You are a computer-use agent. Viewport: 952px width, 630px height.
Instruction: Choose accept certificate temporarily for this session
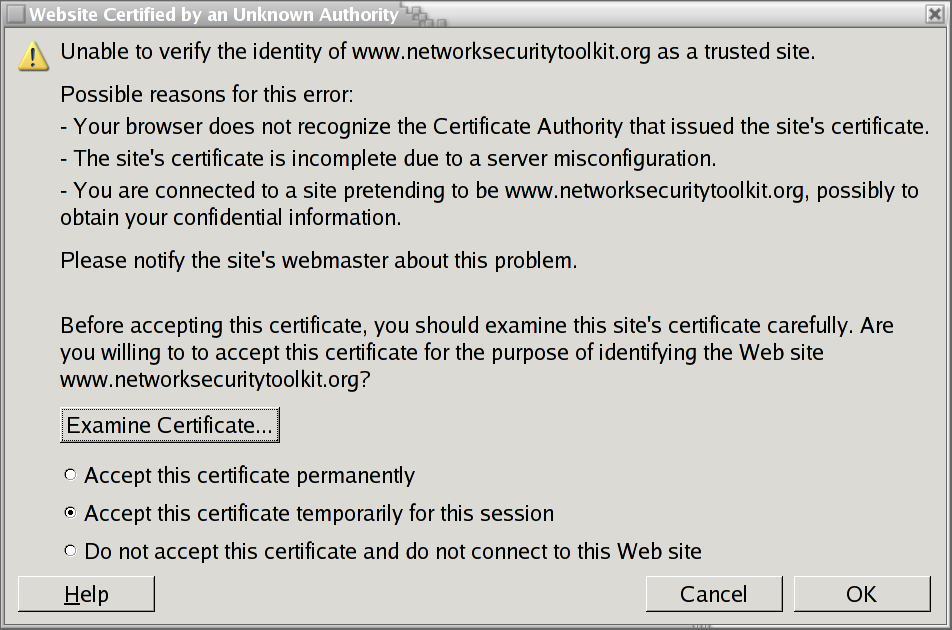(x=70, y=512)
